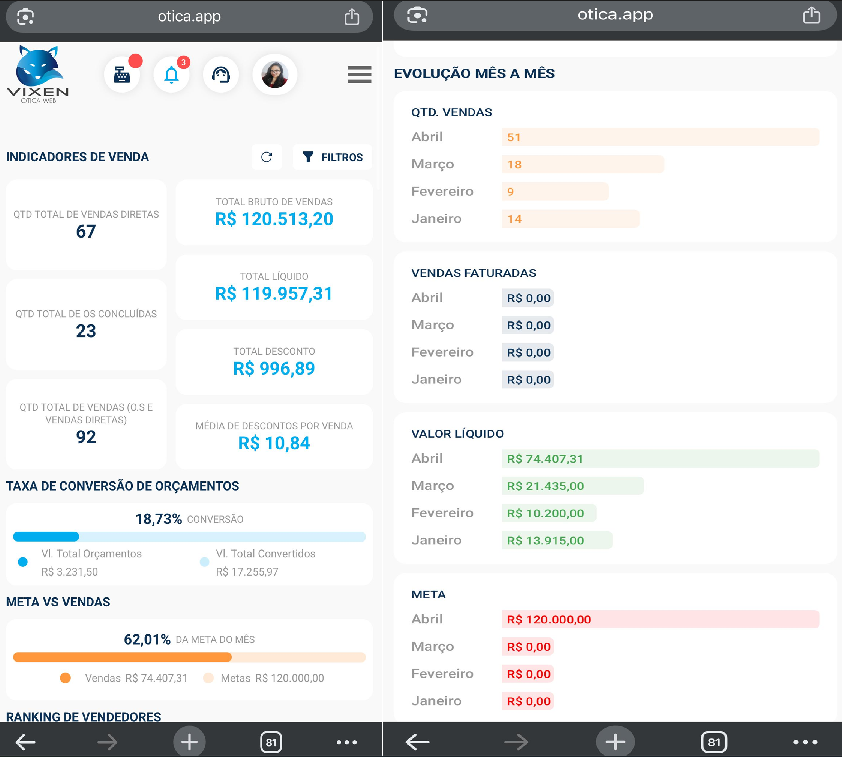Click the left browser otica.app address bar
This screenshot has height=757, width=842.
tap(189, 16)
